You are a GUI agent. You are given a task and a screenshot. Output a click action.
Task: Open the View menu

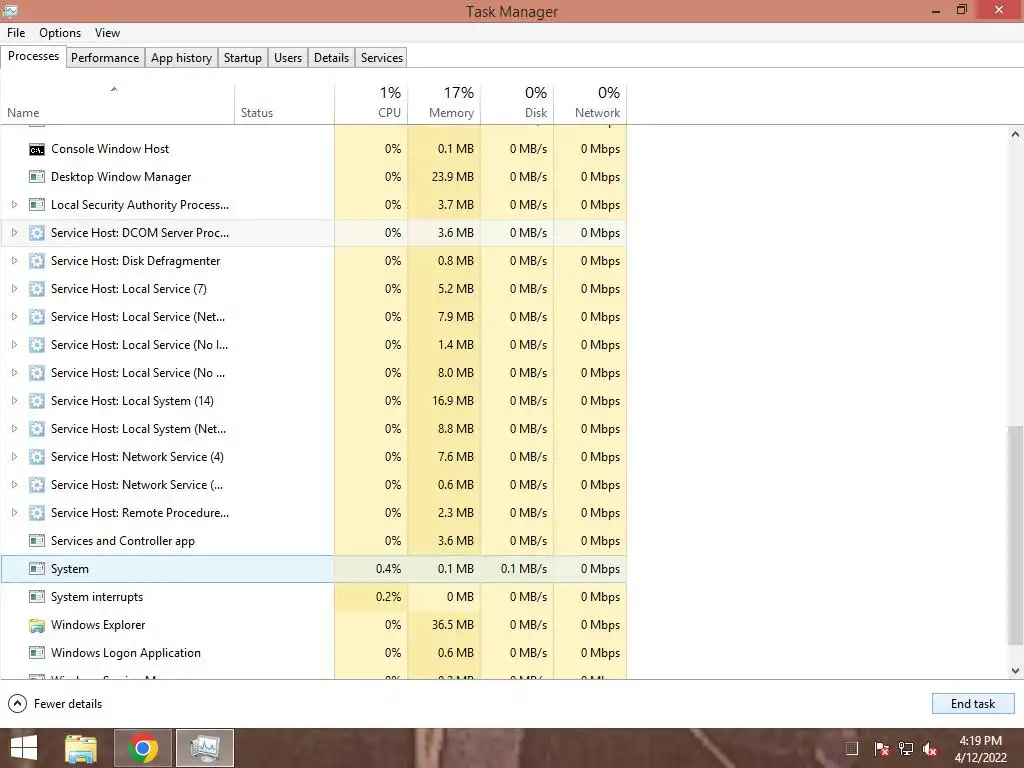tap(107, 33)
